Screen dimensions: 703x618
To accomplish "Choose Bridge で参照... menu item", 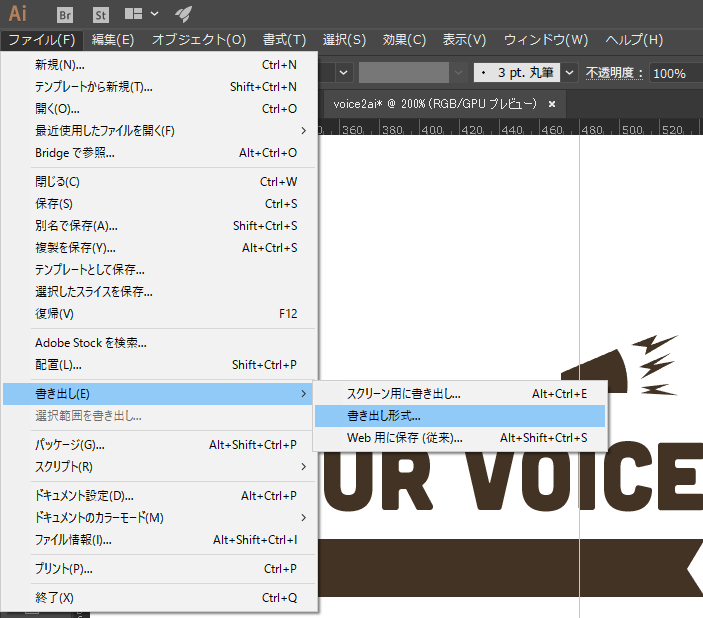I will click(x=160, y=152).
